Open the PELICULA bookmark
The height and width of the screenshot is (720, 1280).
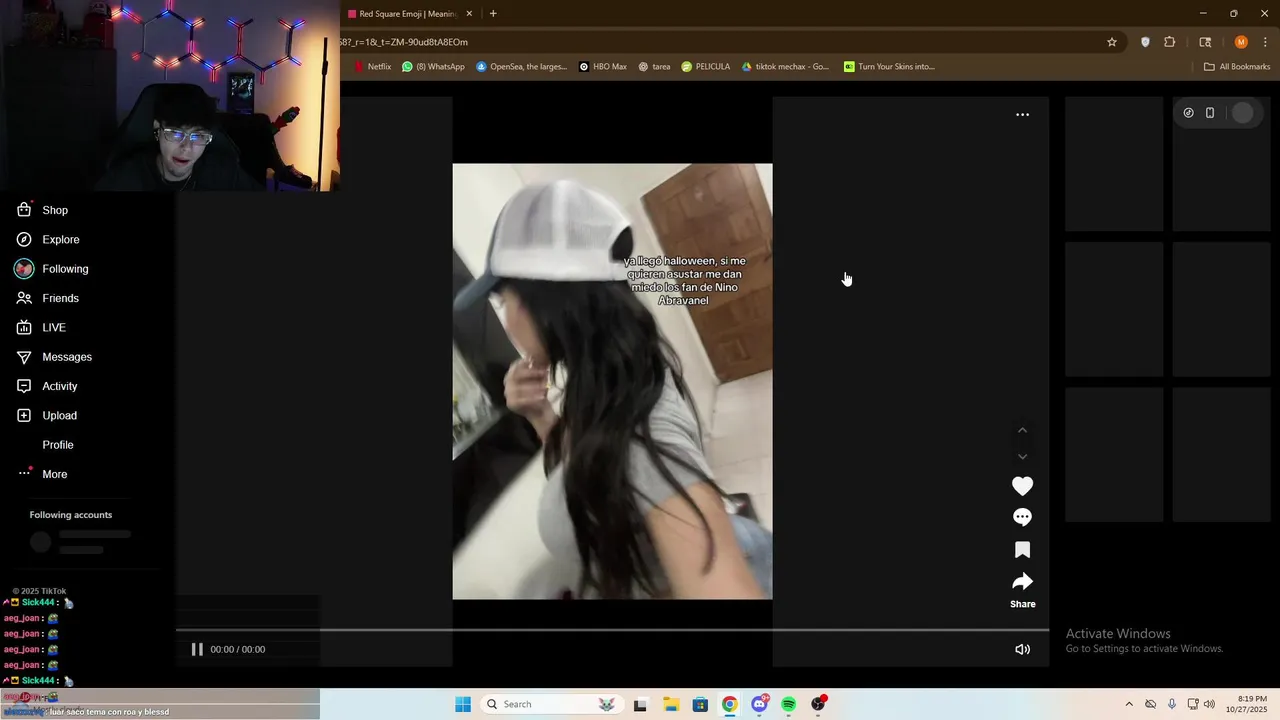pyautogui.click(x=705, y=67)
